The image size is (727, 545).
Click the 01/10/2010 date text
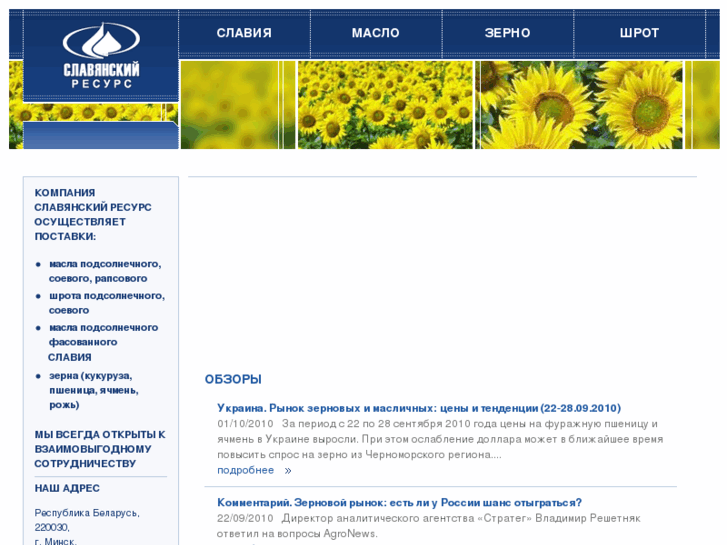[x=245, y=424]
